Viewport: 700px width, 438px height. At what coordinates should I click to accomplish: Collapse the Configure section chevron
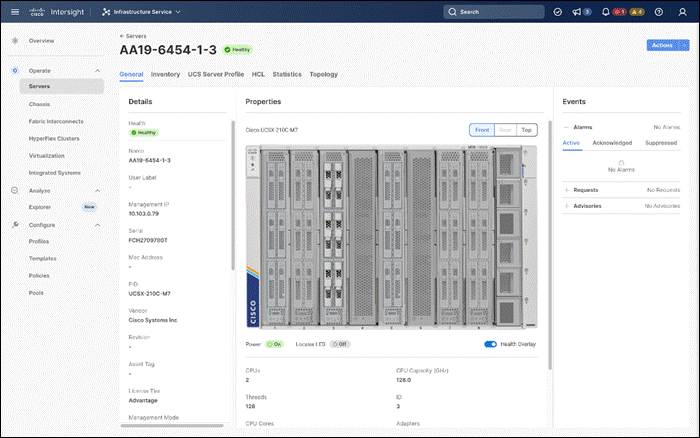97,225
